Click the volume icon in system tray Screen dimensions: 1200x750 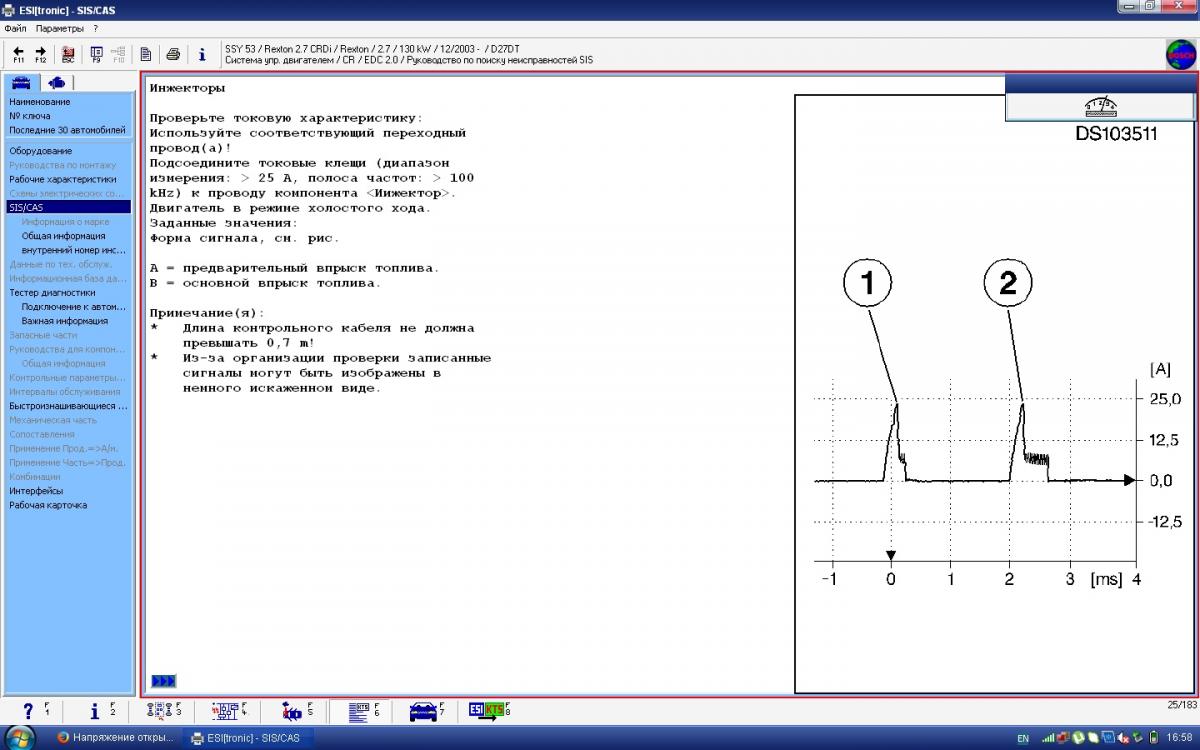[1124, 738]
